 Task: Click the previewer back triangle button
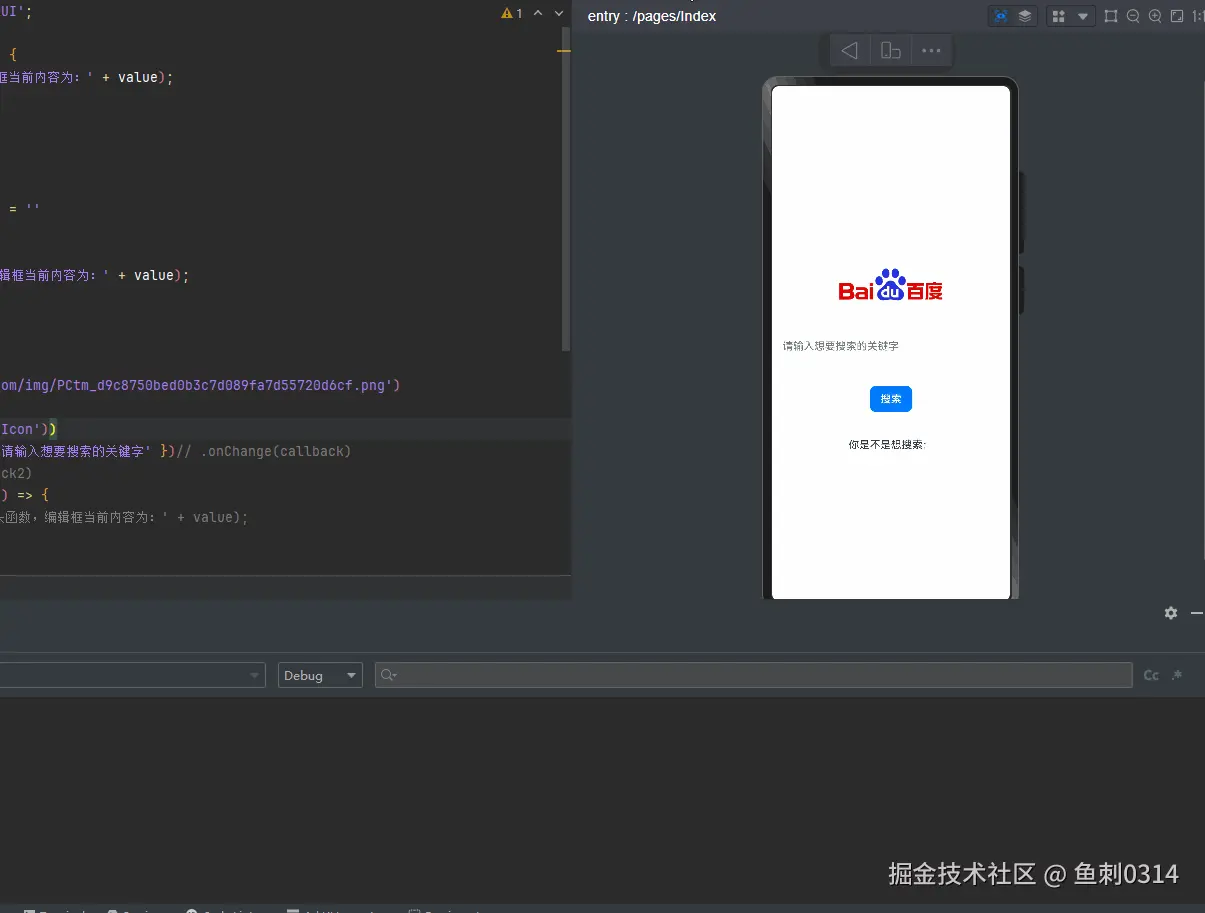pyautogui.click(x=850, y=50)
